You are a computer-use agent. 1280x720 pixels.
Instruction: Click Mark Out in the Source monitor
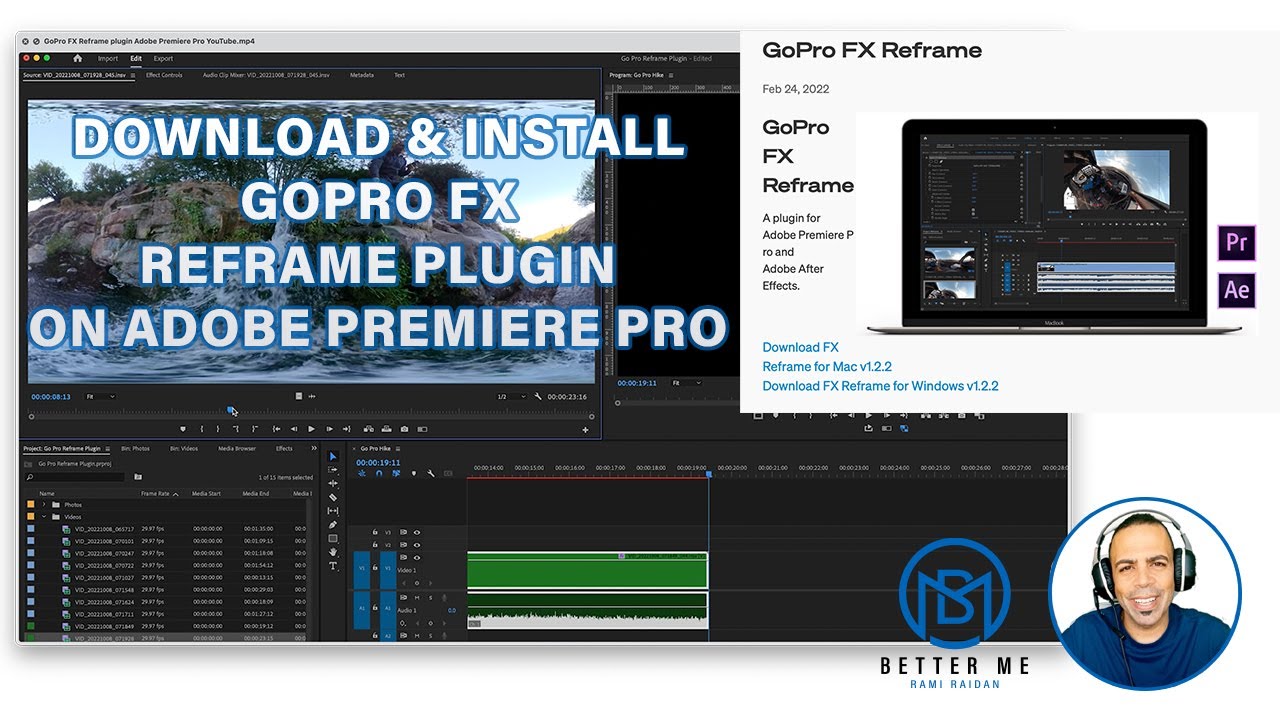[x=219, y=429]
